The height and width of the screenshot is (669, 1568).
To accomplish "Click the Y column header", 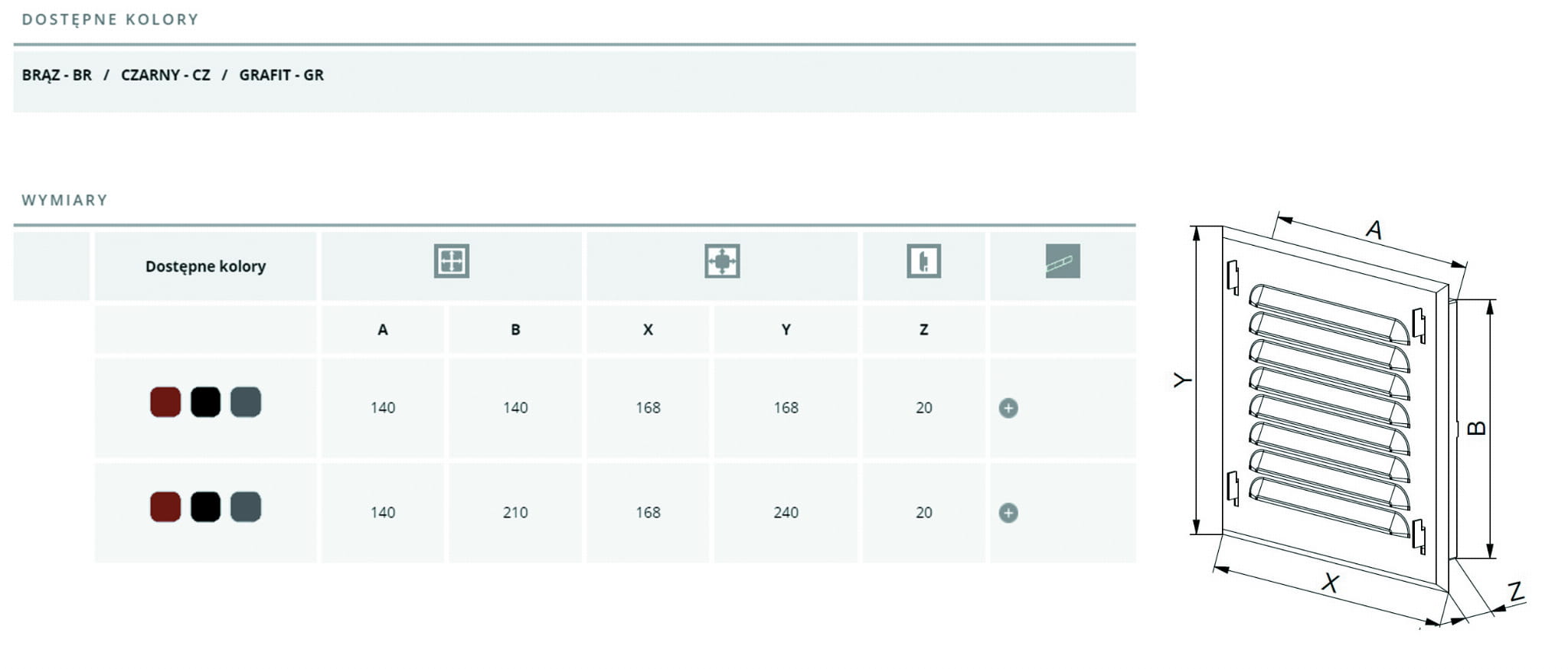I will click(786, 330).
